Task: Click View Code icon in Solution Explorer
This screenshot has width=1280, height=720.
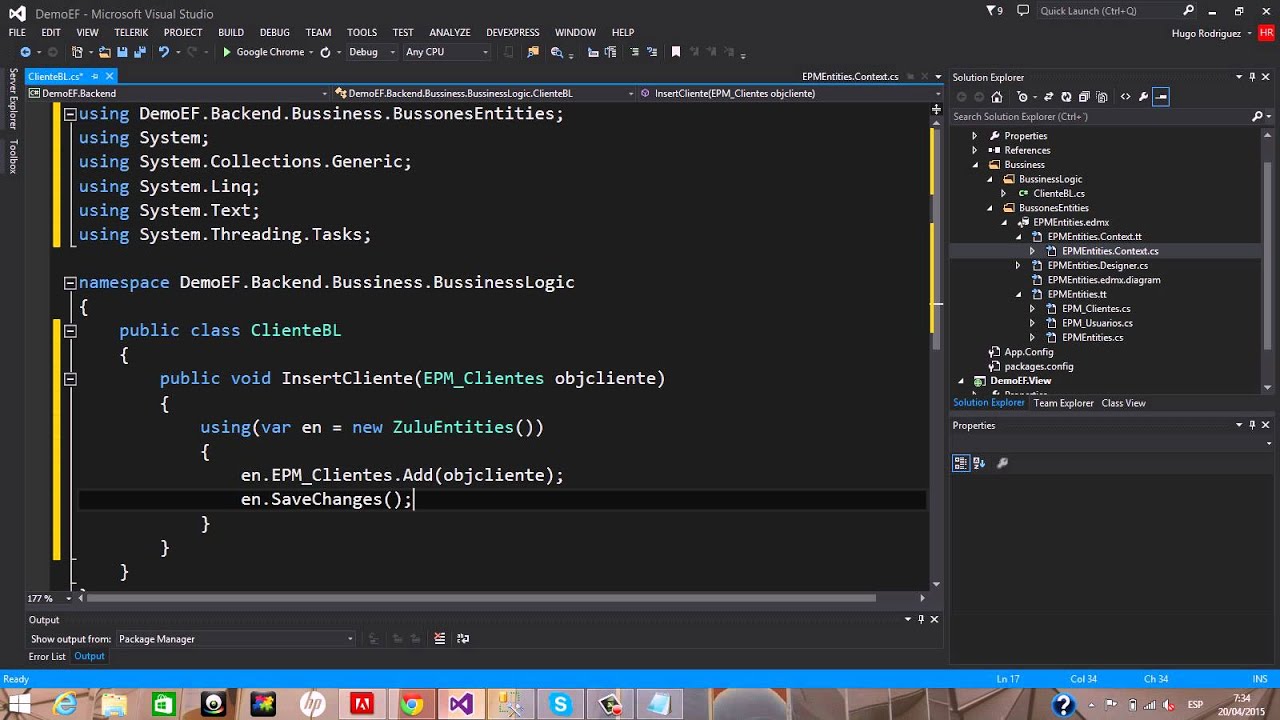Action: tap(1125, 97)
